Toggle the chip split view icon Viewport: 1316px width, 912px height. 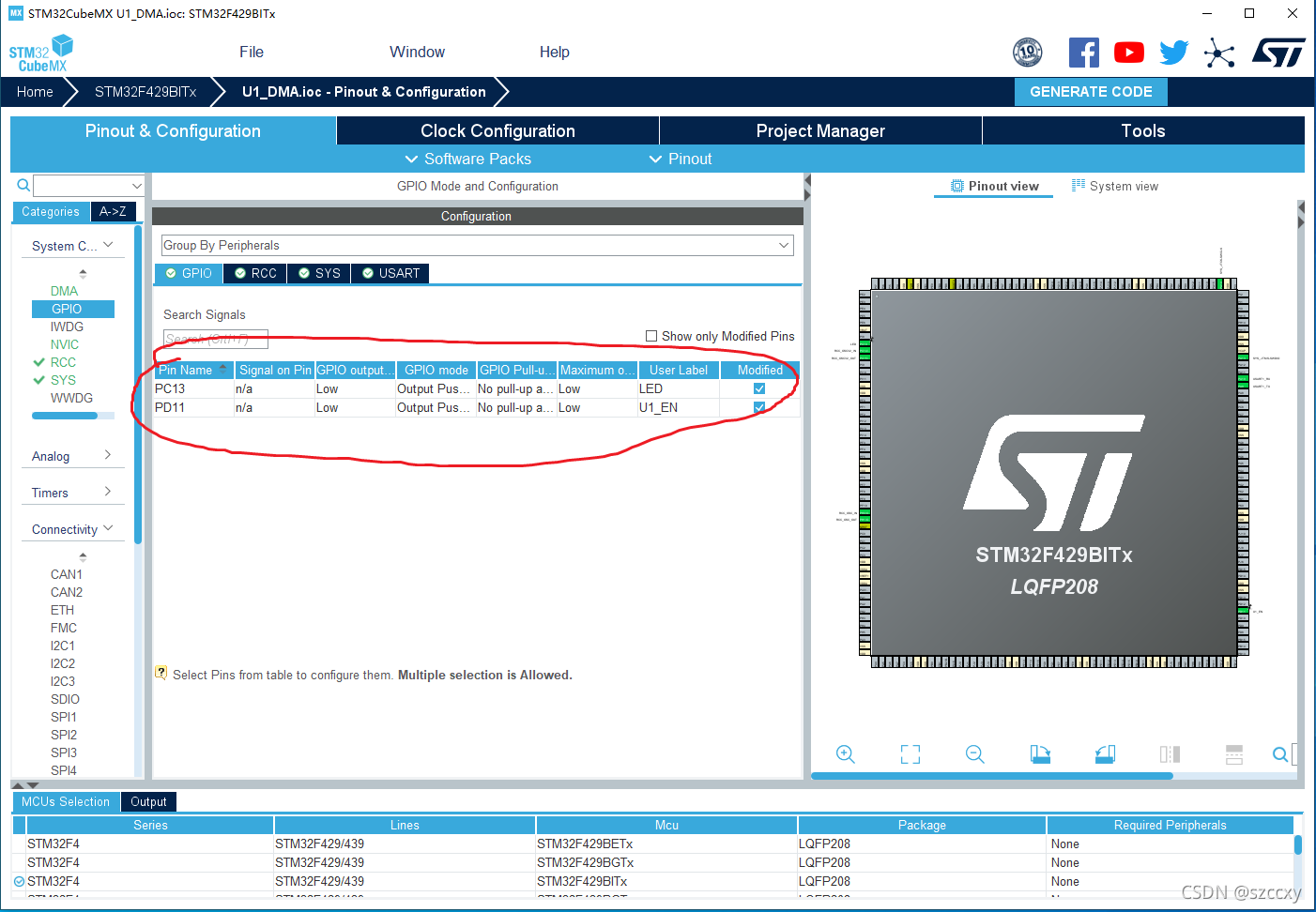1234,754
